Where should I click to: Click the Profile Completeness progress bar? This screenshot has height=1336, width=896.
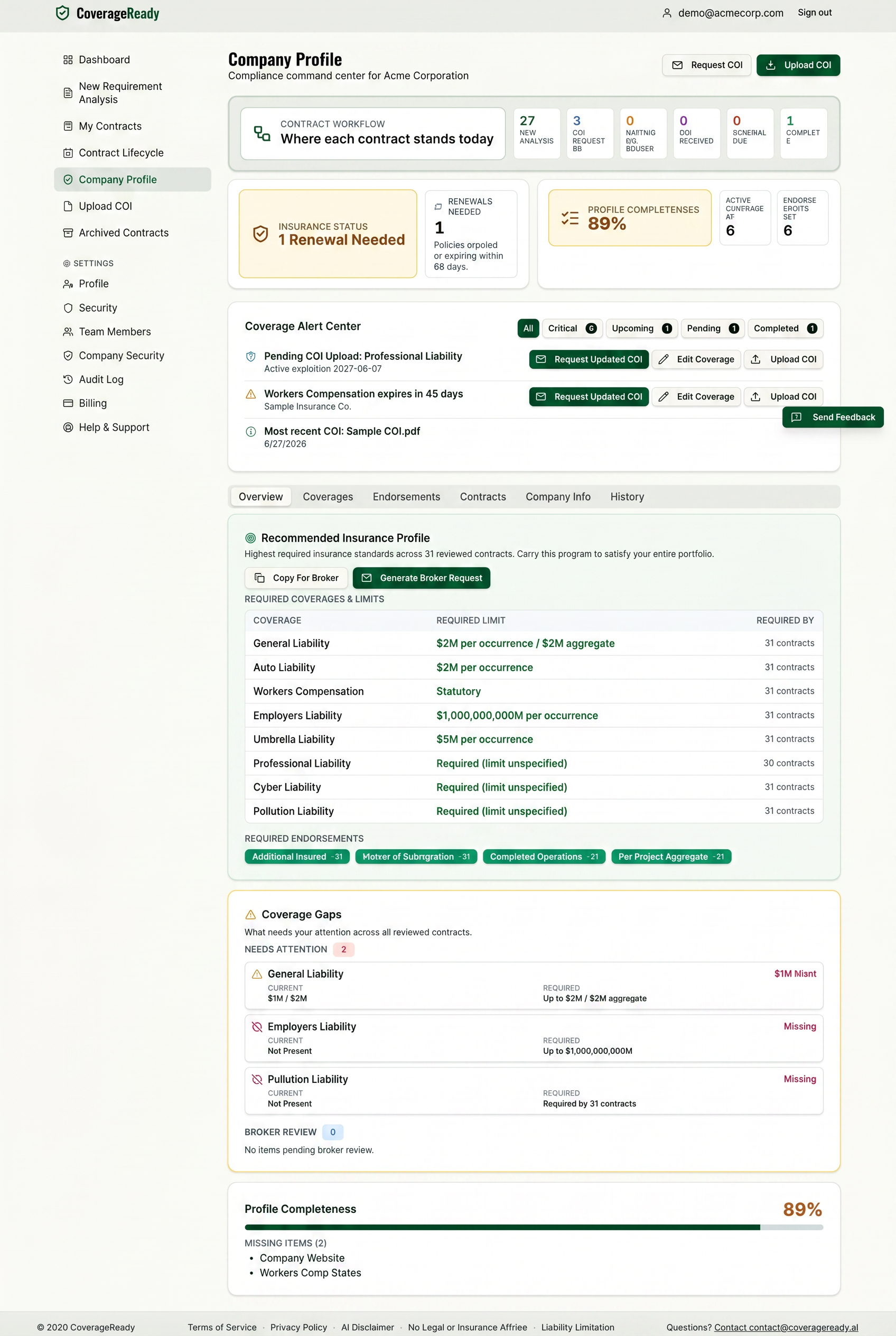(x=534, y=1227)
